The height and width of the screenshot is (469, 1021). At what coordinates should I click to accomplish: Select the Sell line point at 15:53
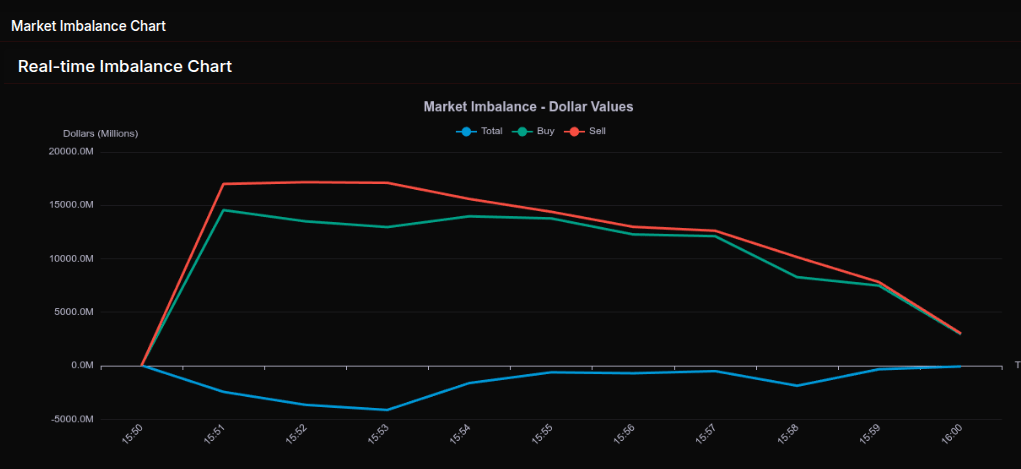[387, 182]
